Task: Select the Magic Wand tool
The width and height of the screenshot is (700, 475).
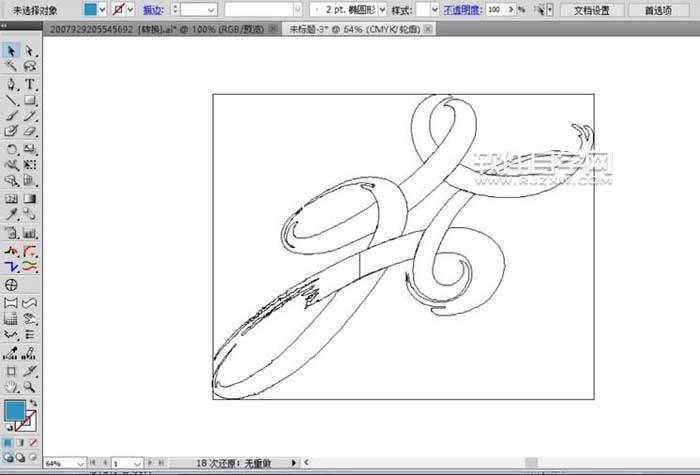Action: coord(11,66)
